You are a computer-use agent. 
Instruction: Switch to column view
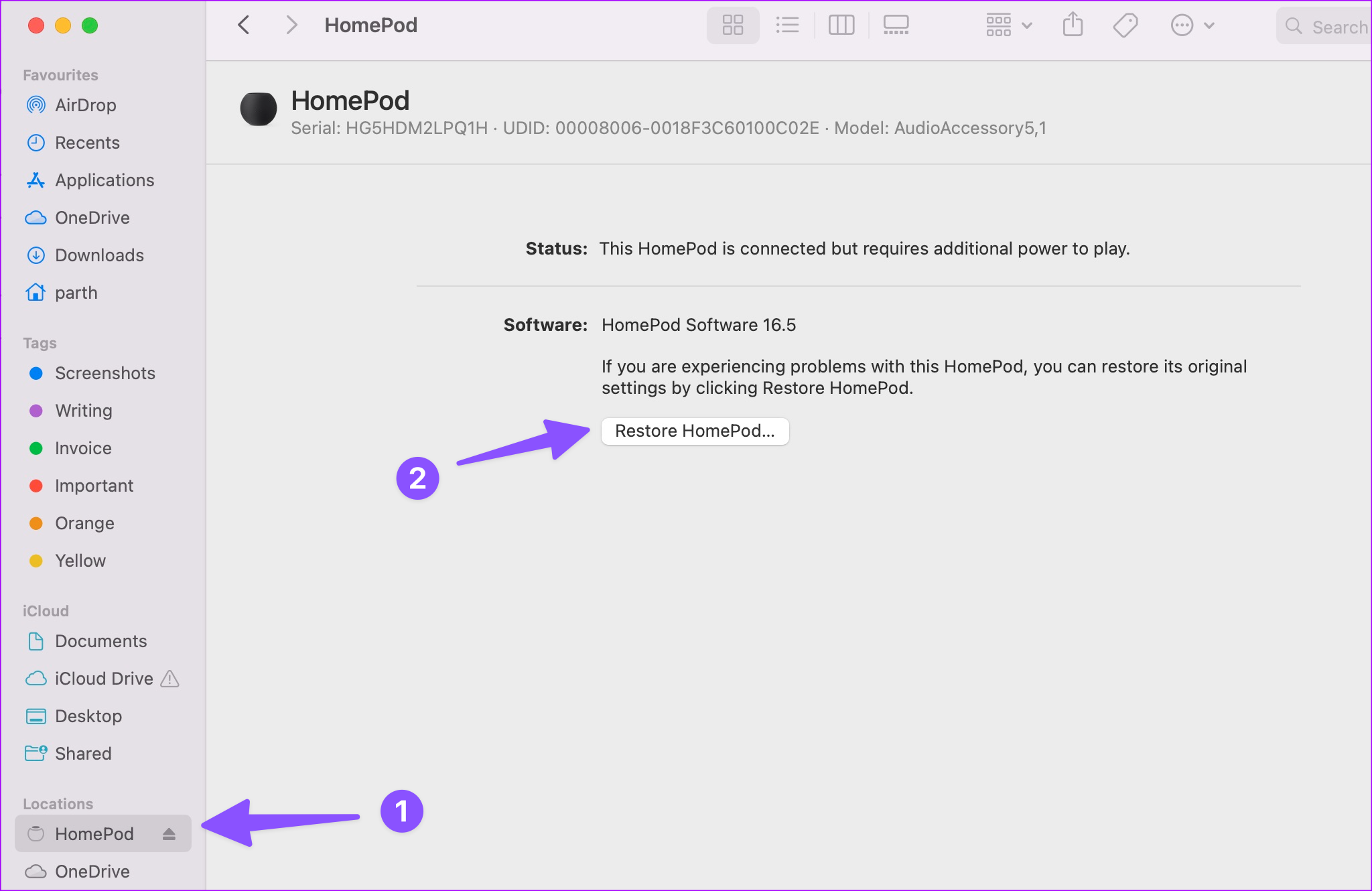coord(841,25)
